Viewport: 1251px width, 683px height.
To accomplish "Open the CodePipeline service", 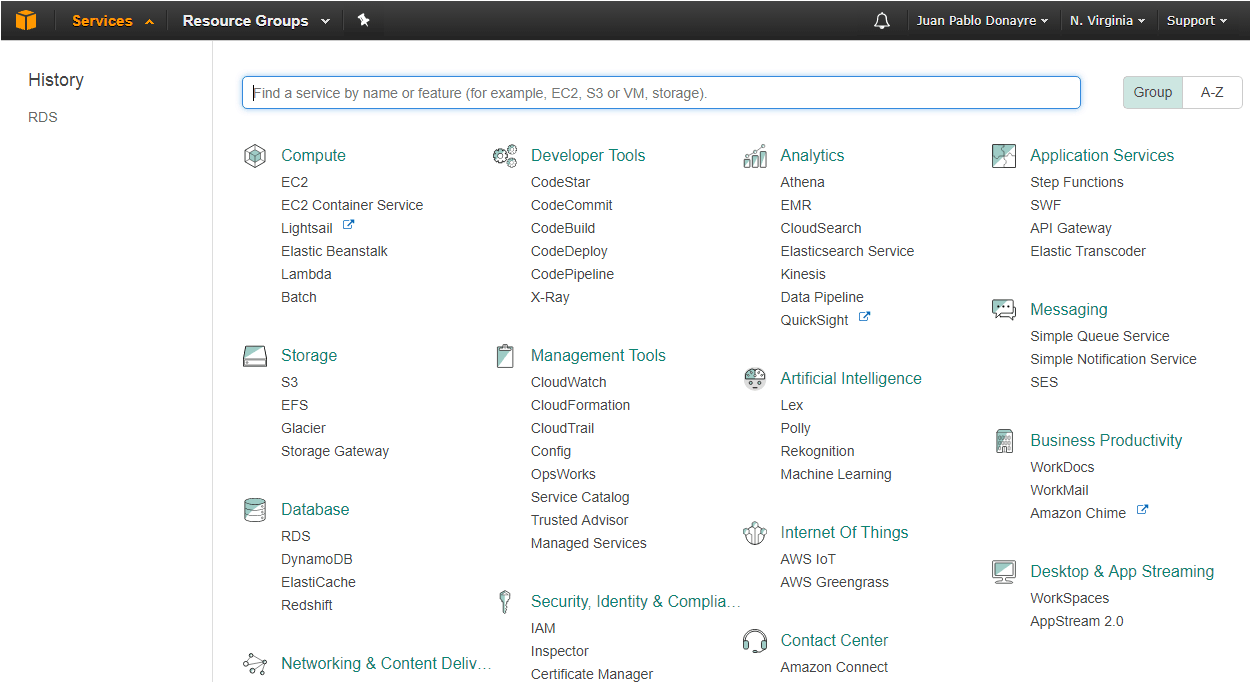I will click(573, 274).
